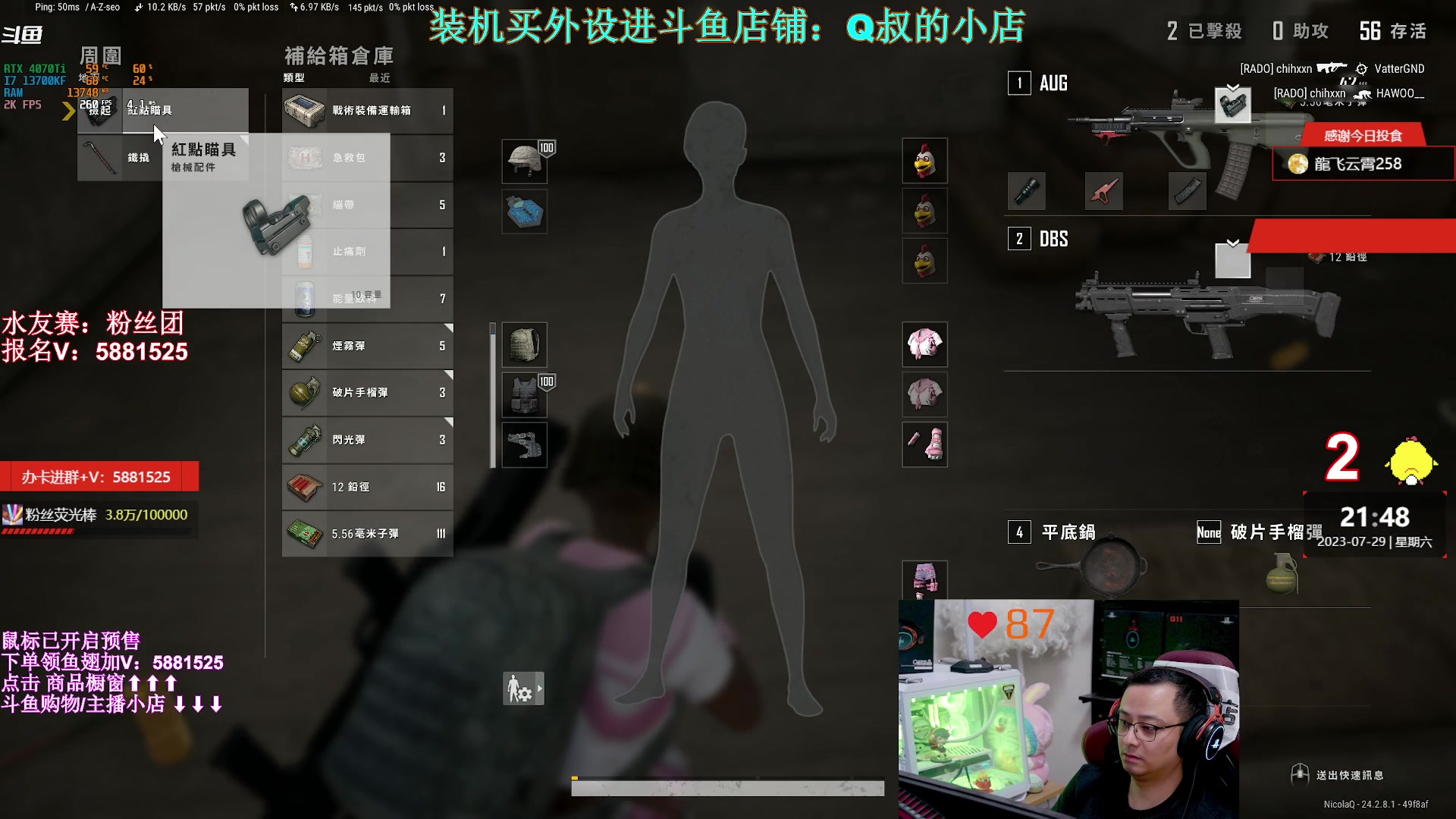The image size is (1456, 819).
Task: Sort crate items by 最近
Action: coord(380,78)
